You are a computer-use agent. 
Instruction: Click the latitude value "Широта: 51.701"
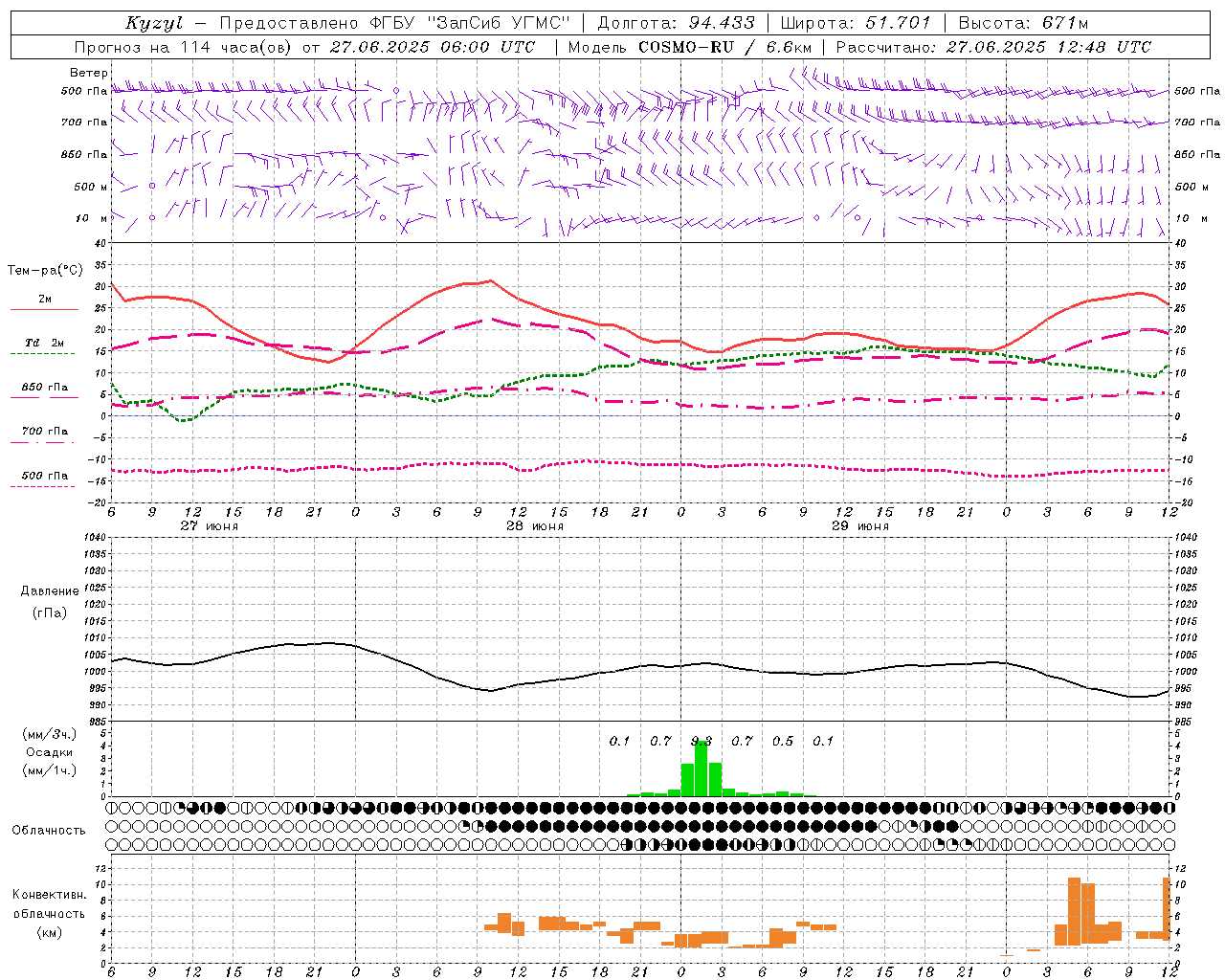856,23
